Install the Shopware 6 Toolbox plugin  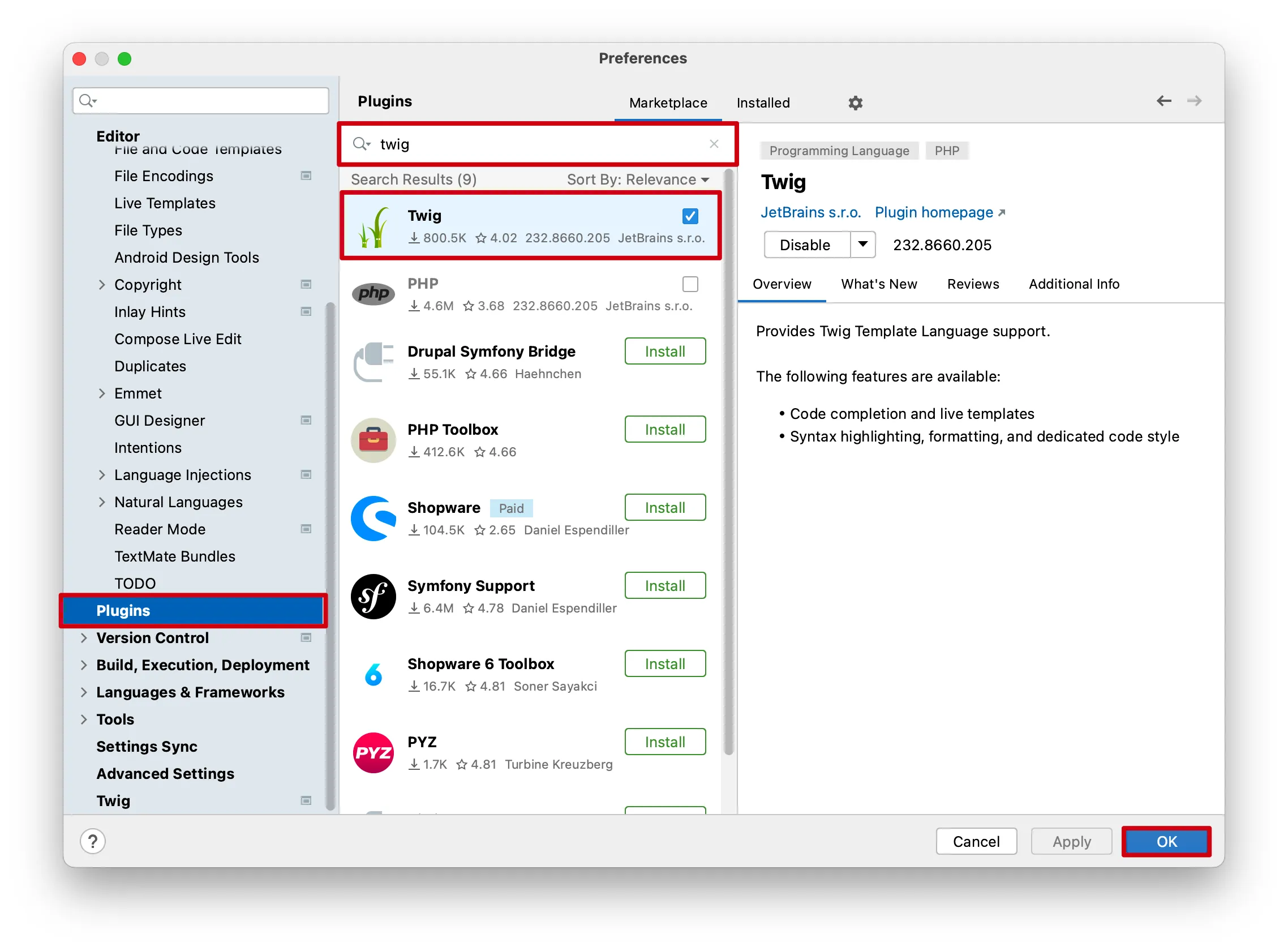click(x=665, y=664)
